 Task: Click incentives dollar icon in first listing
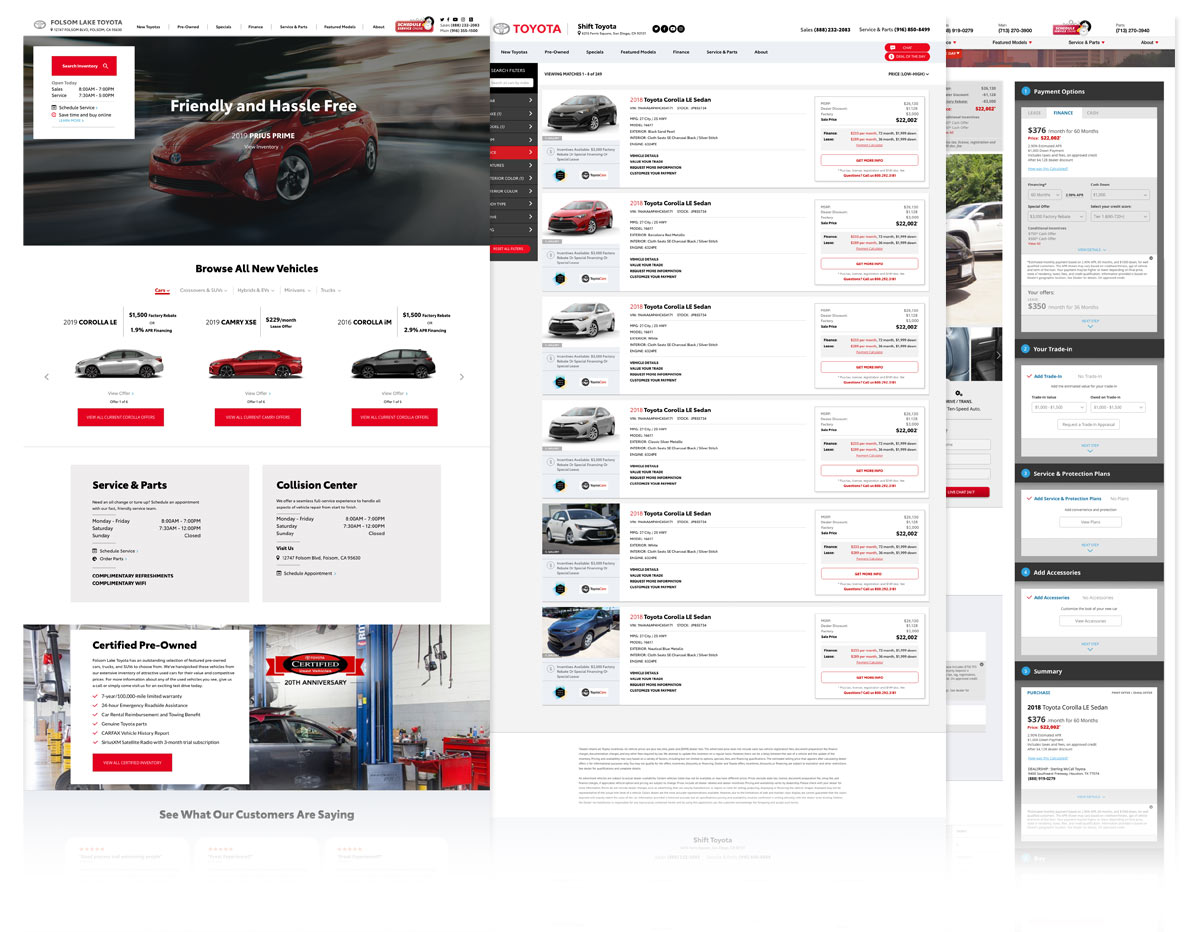tap(551, 152)
